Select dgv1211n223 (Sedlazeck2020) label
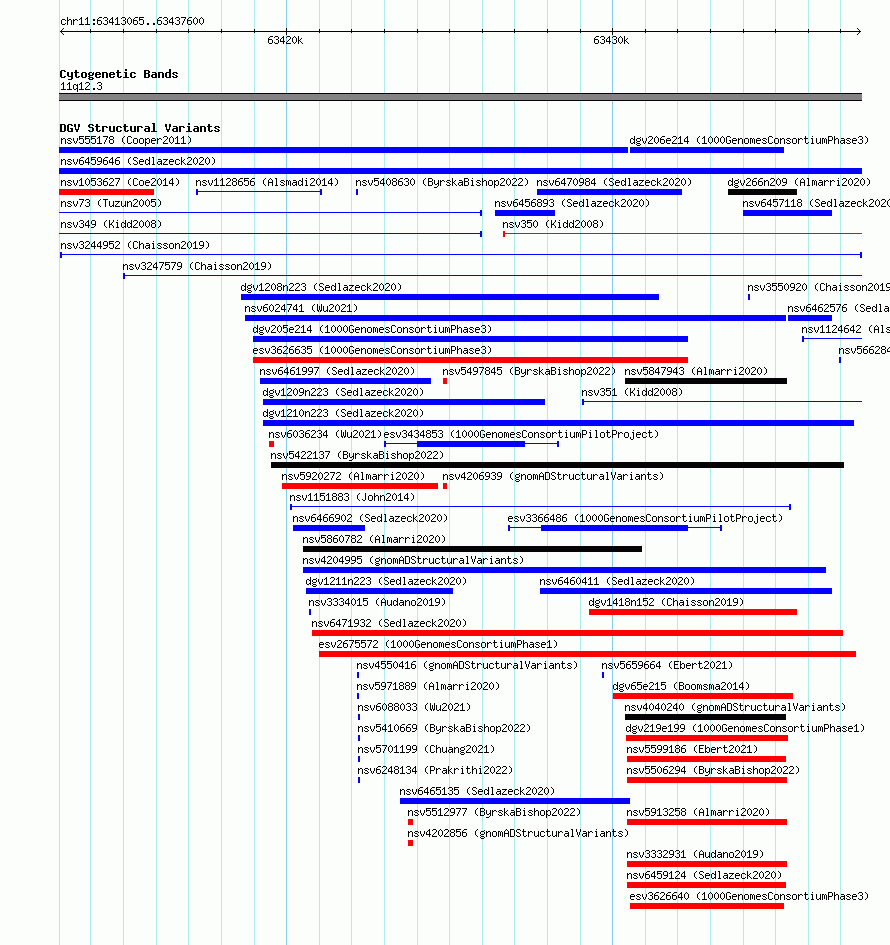 click(x=386, y=582)
